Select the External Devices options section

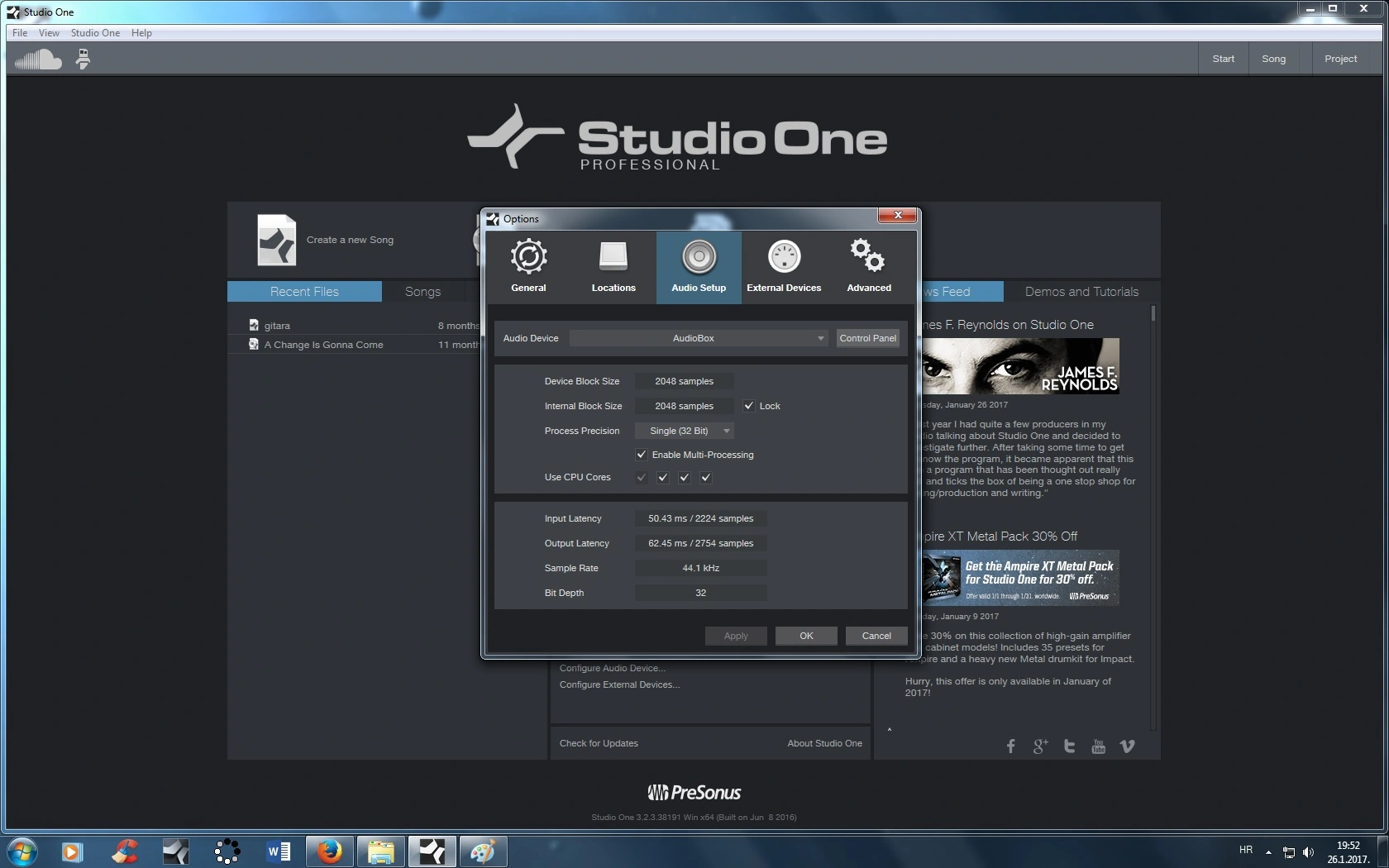(x=784, y=267)
